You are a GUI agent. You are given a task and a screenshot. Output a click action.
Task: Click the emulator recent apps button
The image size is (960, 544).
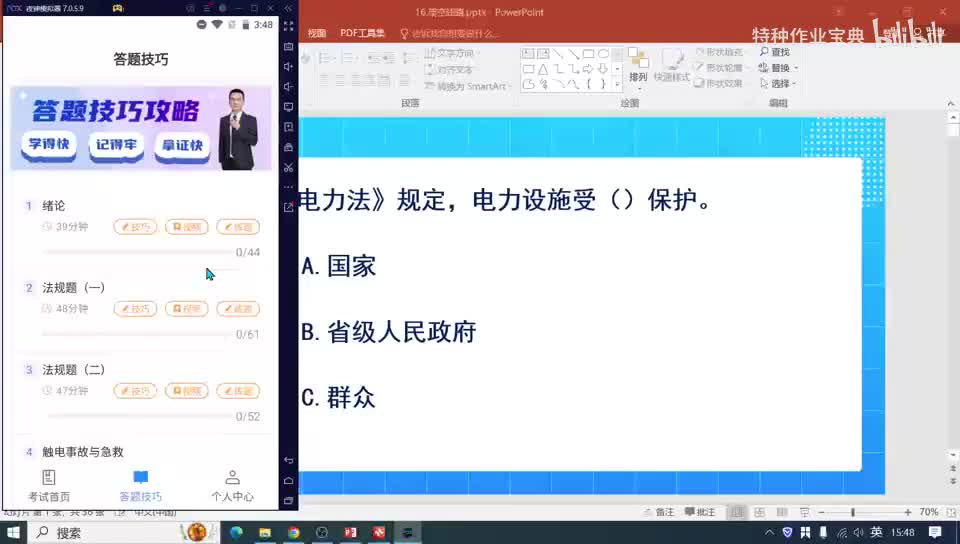288,501
